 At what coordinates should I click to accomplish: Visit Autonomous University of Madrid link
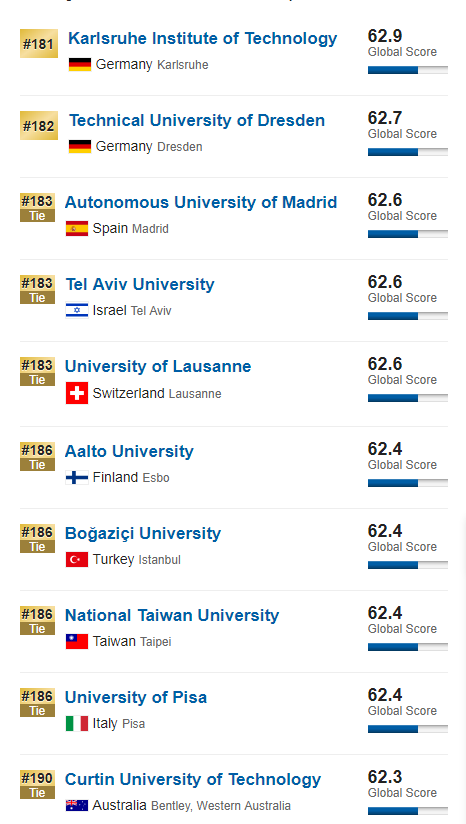[x=201, y=202]
